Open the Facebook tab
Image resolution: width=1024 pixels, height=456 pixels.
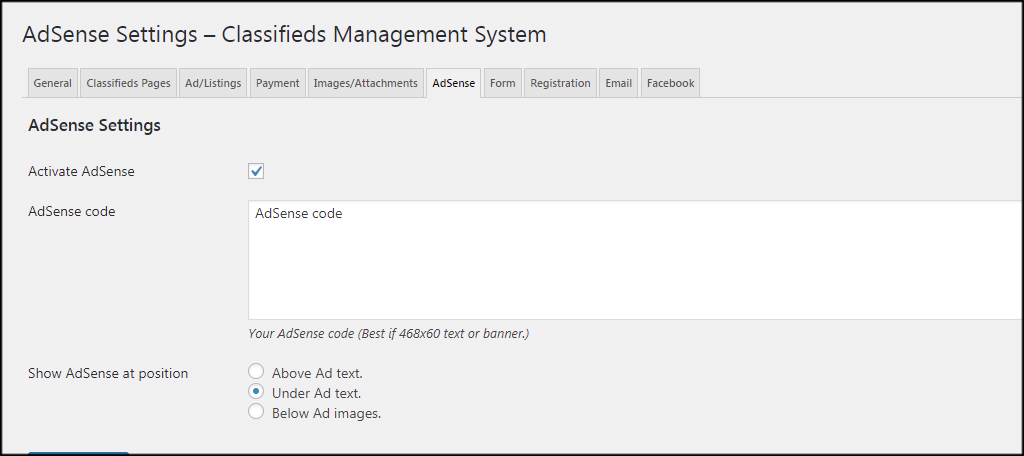coord(670,83)
